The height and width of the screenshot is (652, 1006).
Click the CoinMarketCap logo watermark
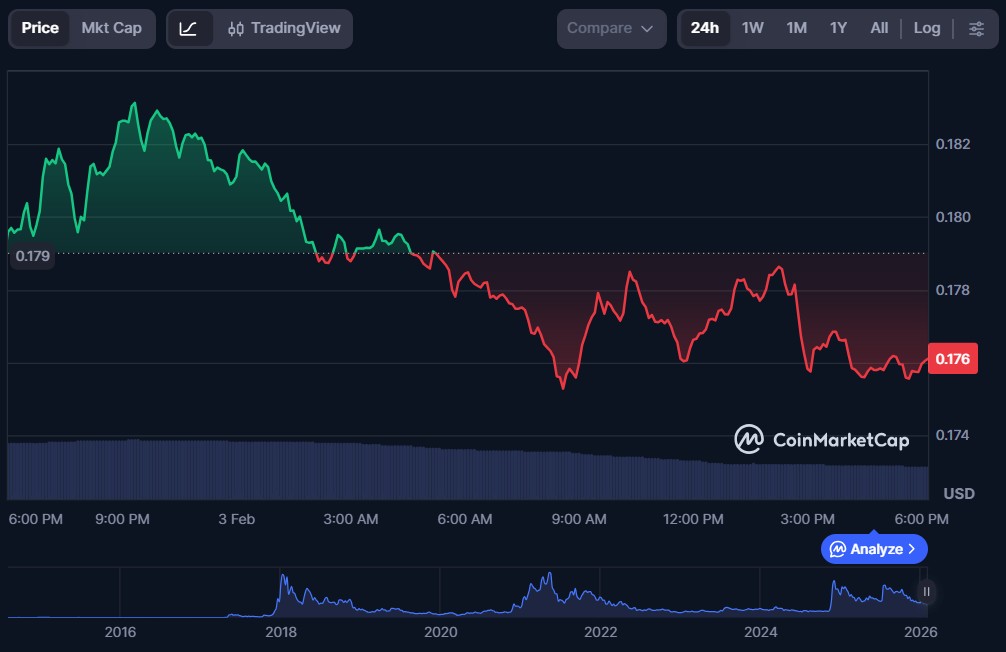(x=822, y=439)
